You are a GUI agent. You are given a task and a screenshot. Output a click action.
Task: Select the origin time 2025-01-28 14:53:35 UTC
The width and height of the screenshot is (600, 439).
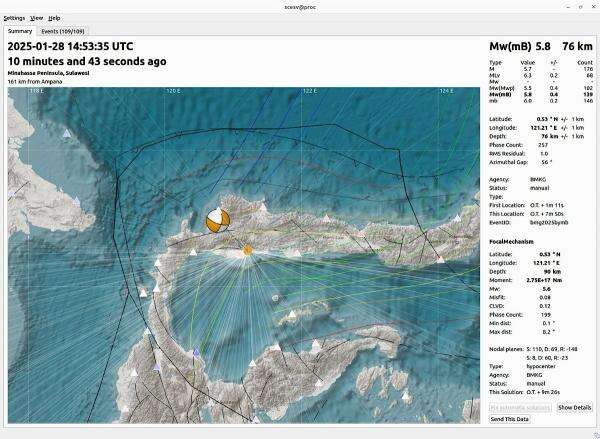click(70, 46)
